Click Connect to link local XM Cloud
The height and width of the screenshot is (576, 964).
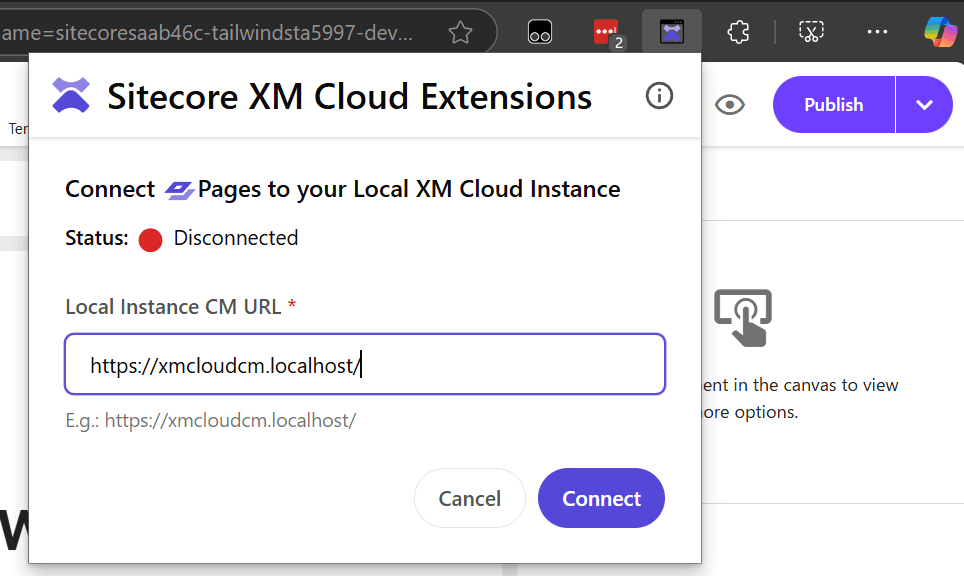[x=601, y=498]
